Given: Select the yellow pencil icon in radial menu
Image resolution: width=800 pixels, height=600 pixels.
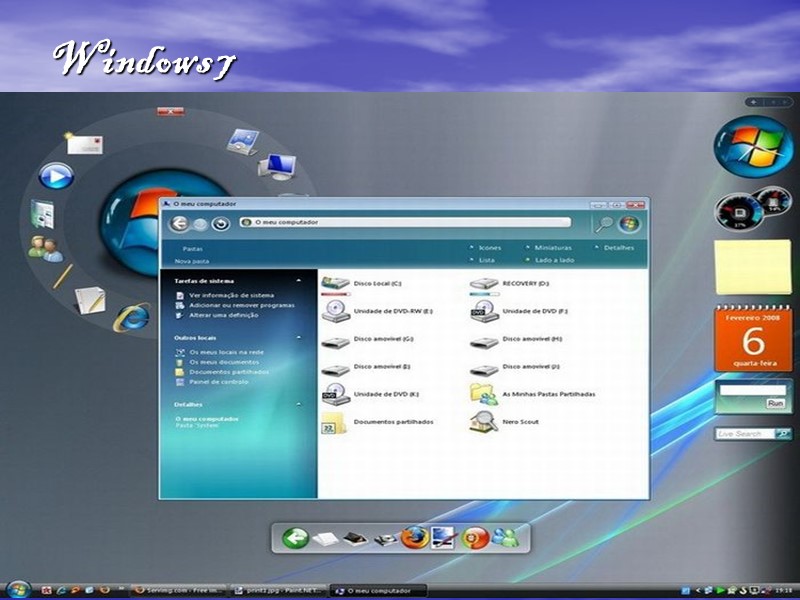Looking at the screenshot, I should pos(63,276).
